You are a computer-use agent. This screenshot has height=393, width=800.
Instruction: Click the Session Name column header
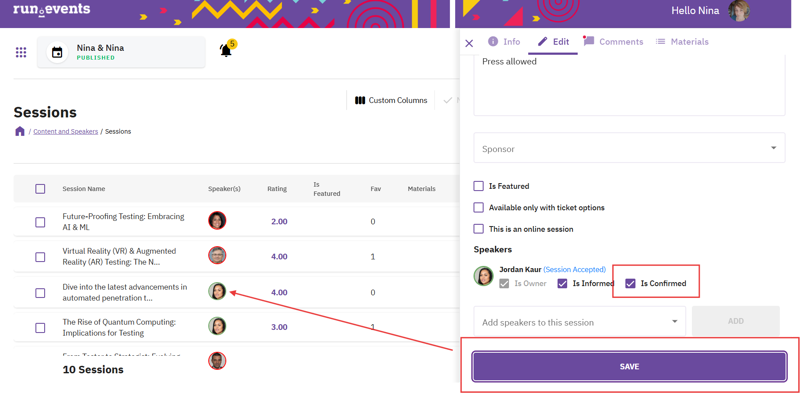[84, 189]
